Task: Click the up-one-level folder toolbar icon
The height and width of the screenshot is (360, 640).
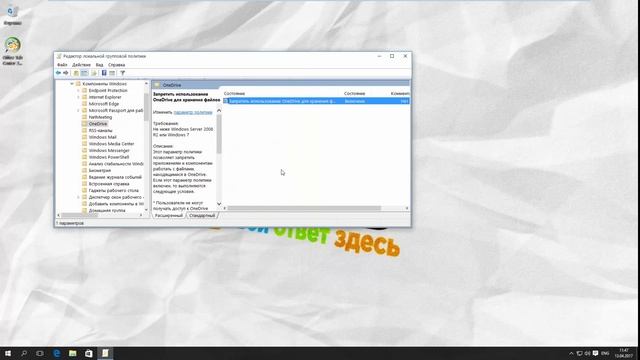Action: pyautogui.click(x=76, y=73)
